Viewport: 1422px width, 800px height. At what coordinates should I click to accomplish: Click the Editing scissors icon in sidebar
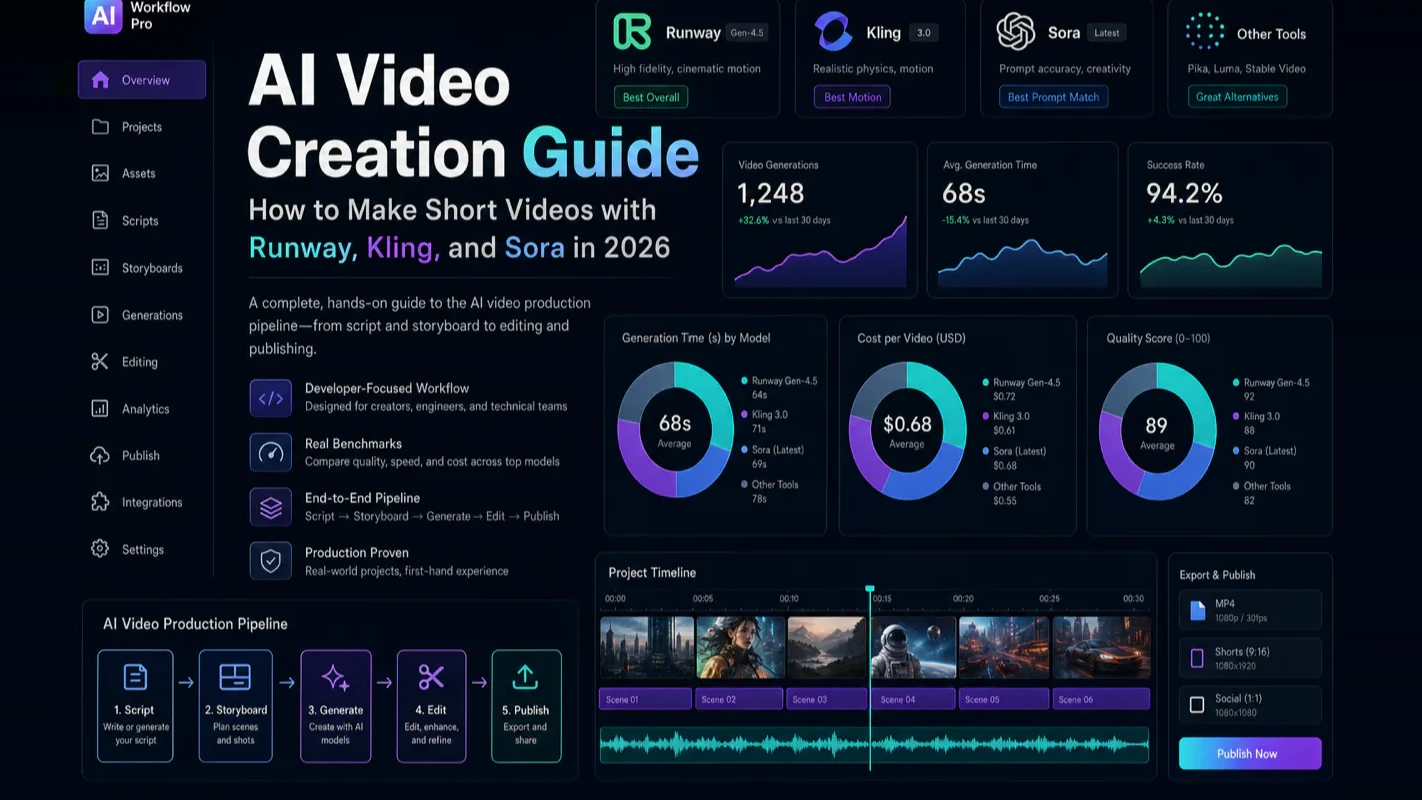coord(100,362)
